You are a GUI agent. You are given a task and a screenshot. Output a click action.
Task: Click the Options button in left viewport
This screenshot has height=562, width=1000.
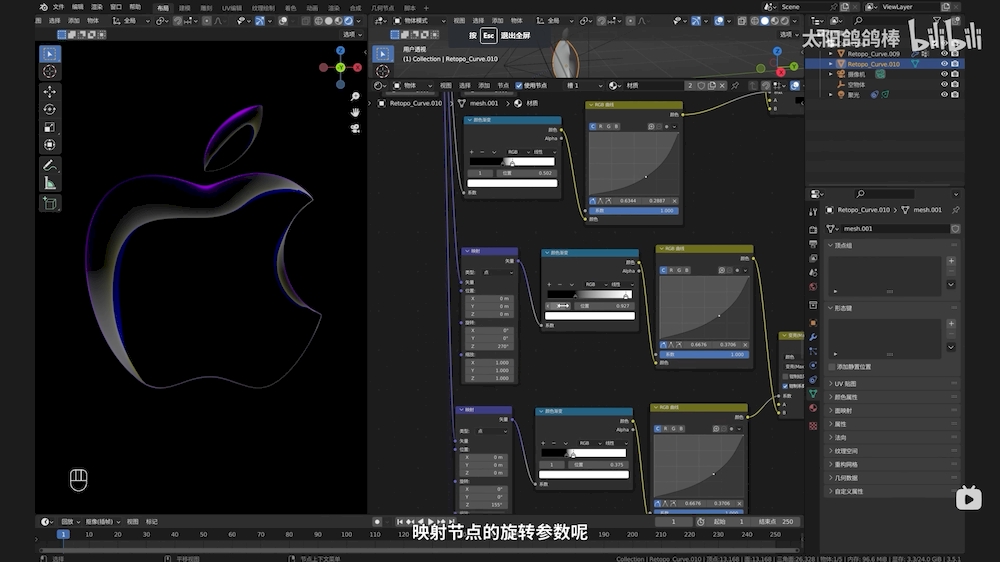[351, 34]
